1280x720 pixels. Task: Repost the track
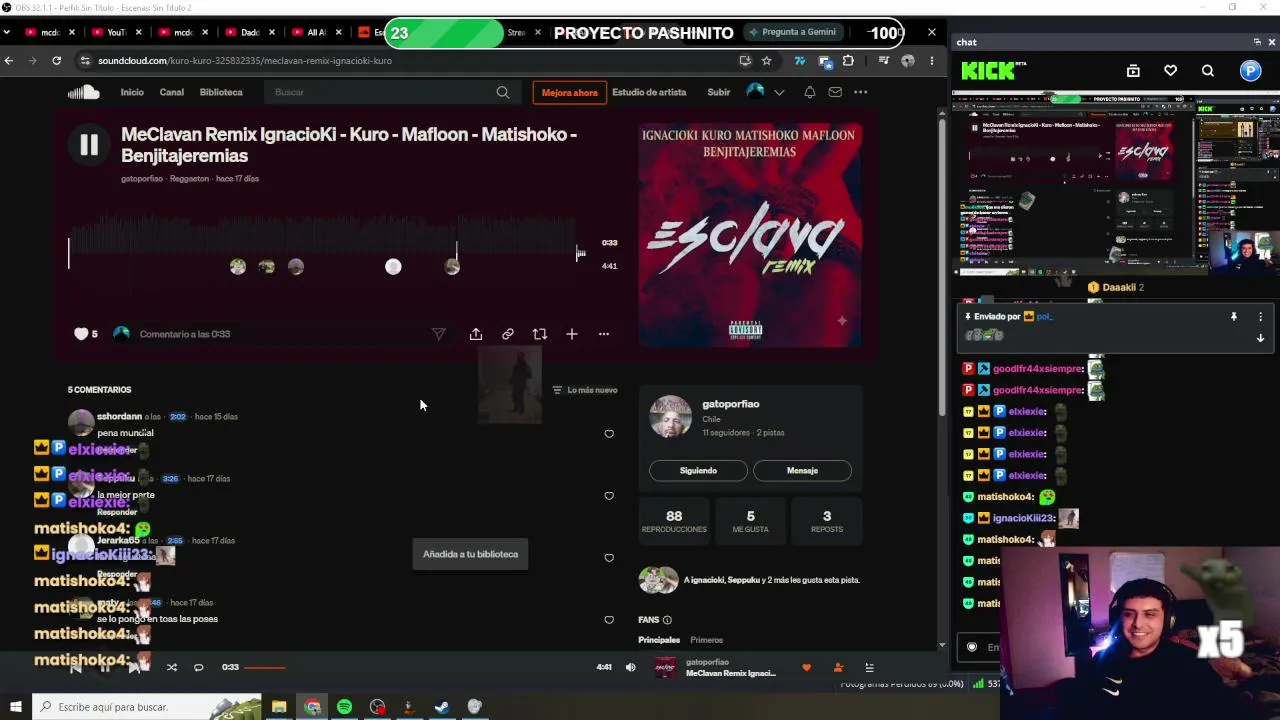tap(540, 334)
